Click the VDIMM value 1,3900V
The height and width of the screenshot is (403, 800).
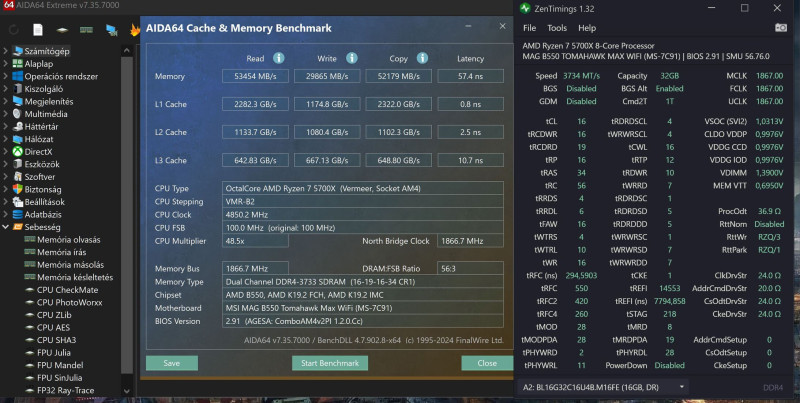(x=769, y=173)
